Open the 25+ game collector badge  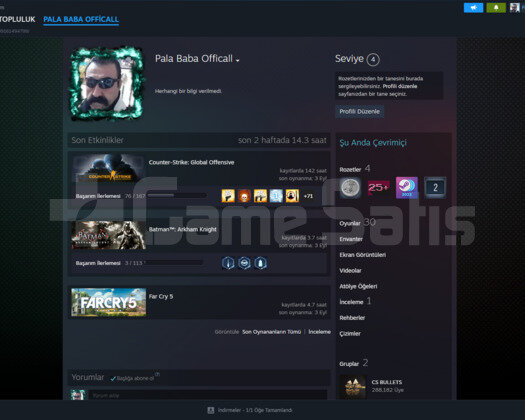[x=378, y=188]
